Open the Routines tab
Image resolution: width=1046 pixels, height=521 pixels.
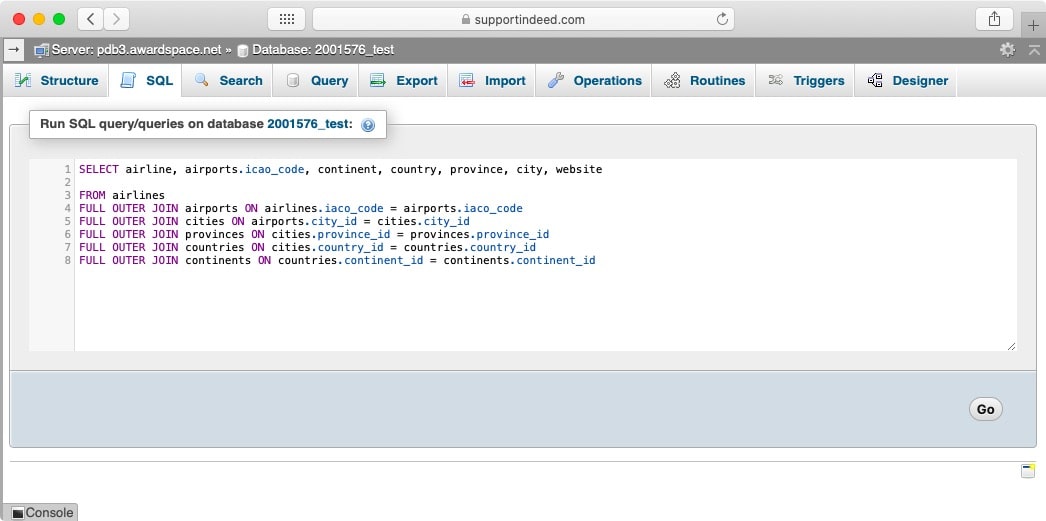click(705, 81)
